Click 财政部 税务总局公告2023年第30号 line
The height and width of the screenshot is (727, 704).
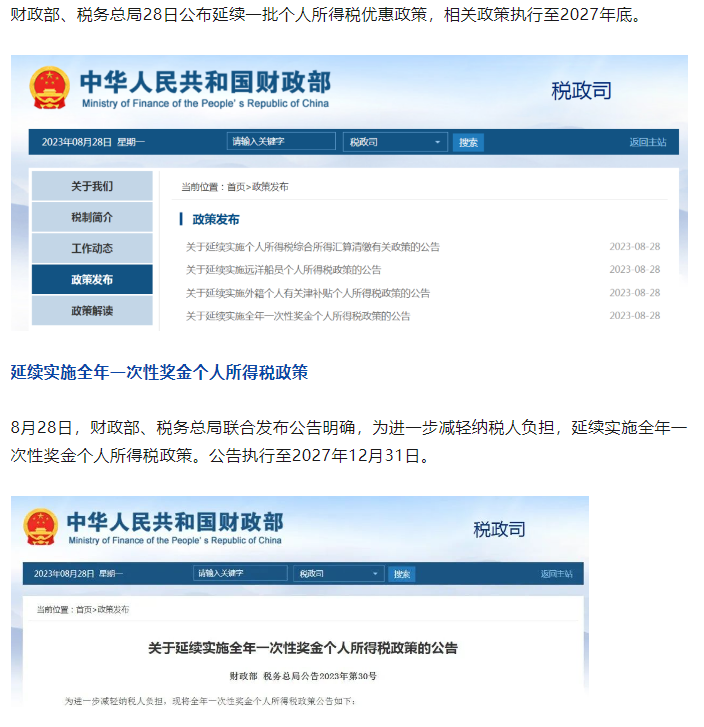pyautogui.click(x=303, y=676)
